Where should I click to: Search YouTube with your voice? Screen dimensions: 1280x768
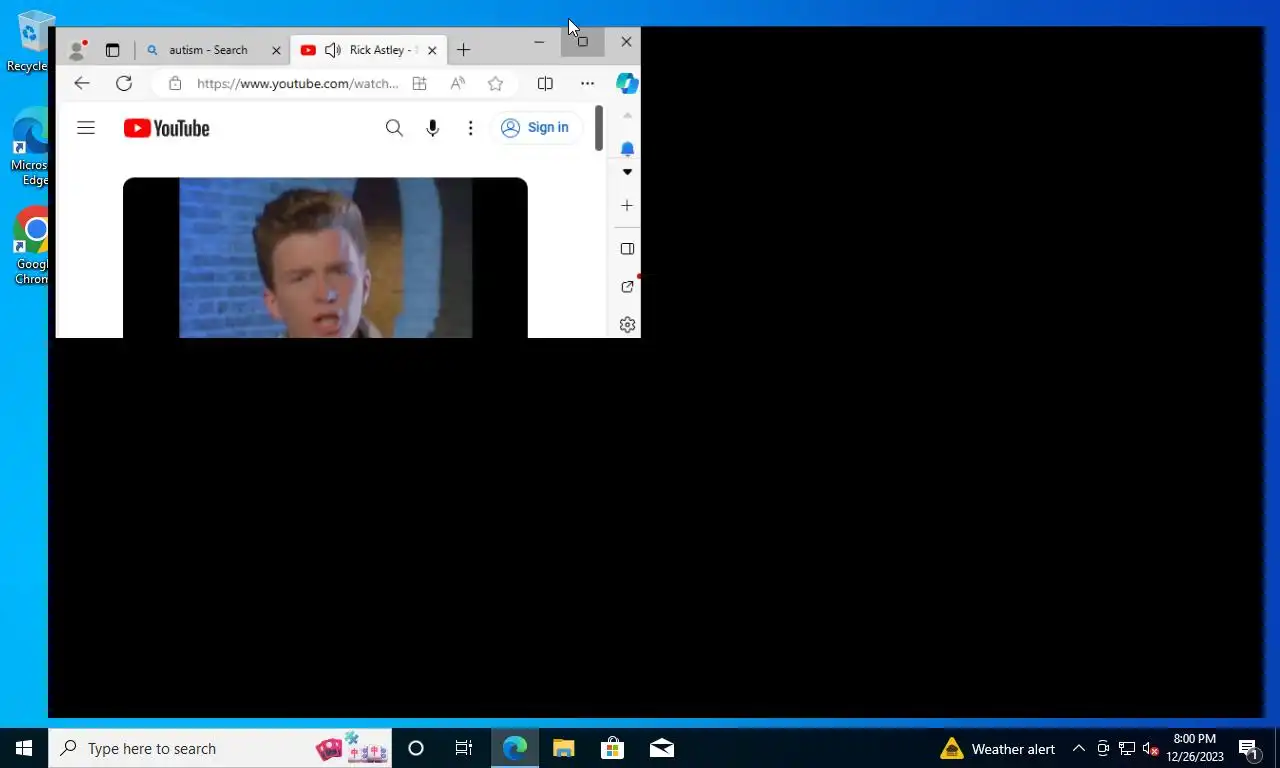(x=432, y=128)
